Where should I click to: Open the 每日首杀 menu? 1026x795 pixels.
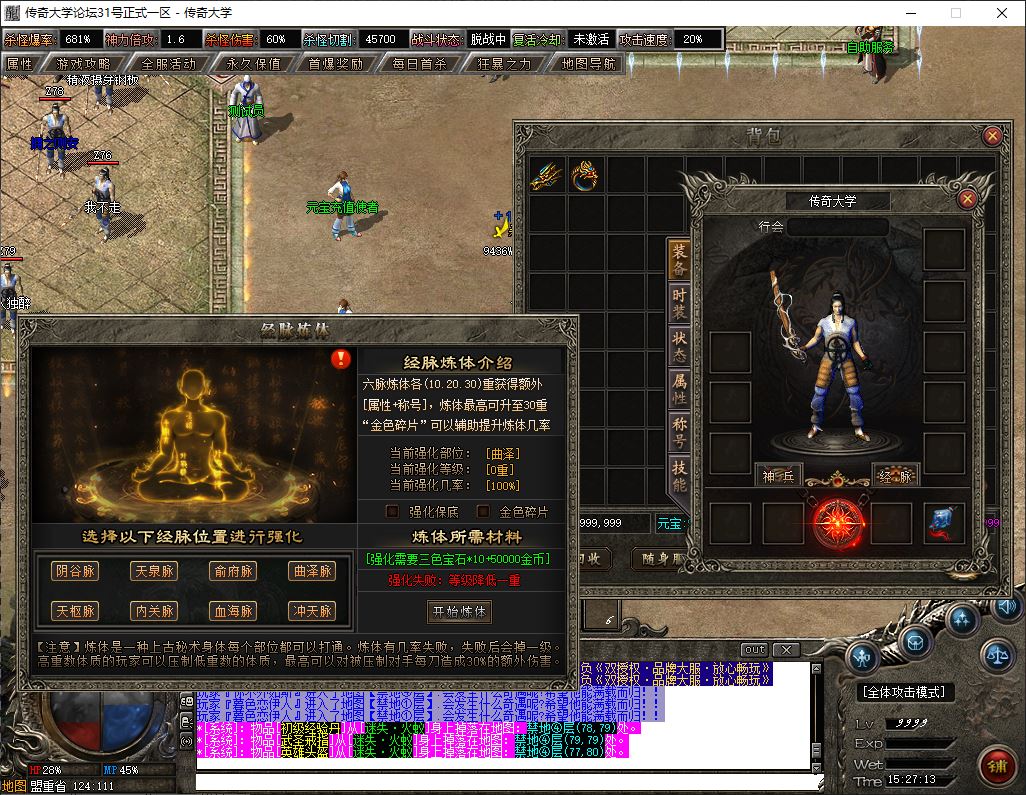(419, 63)
